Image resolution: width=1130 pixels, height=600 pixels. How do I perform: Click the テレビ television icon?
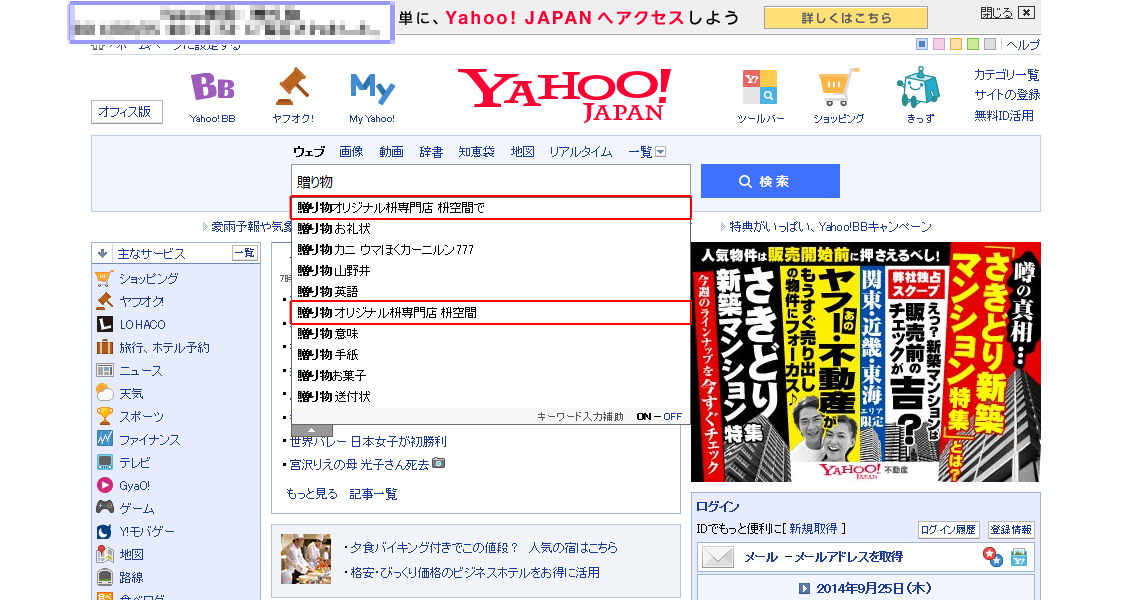[104, 462]
